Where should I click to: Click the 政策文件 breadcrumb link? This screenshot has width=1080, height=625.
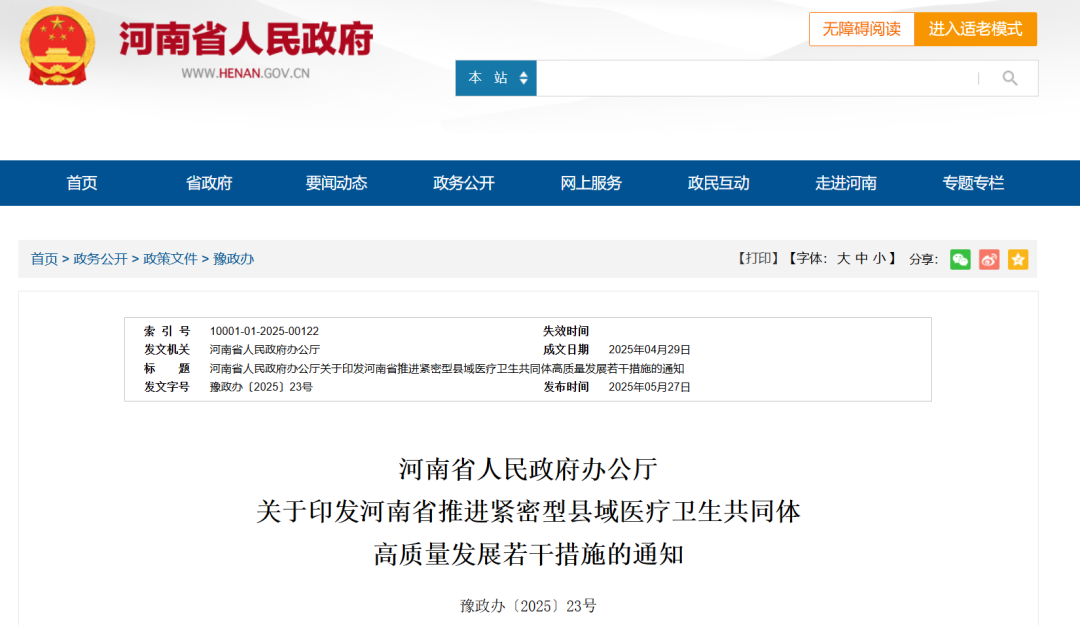pyautogui.click(x=170, y=259)
